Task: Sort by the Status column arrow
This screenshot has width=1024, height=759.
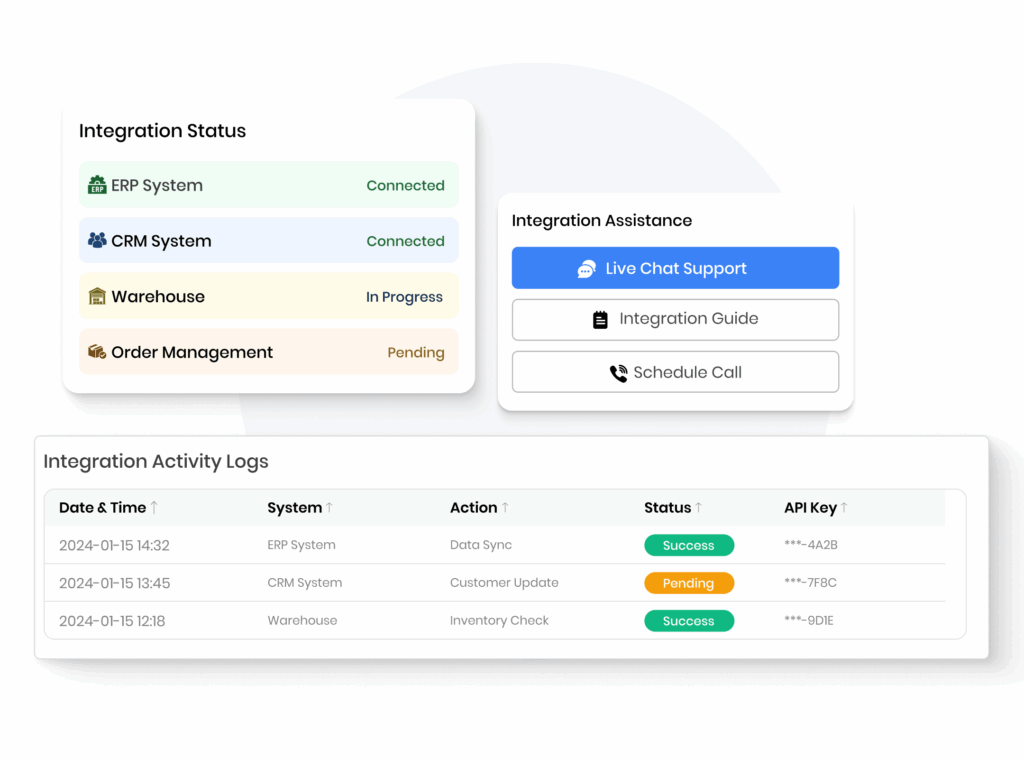Action: [x=698, y=508]
